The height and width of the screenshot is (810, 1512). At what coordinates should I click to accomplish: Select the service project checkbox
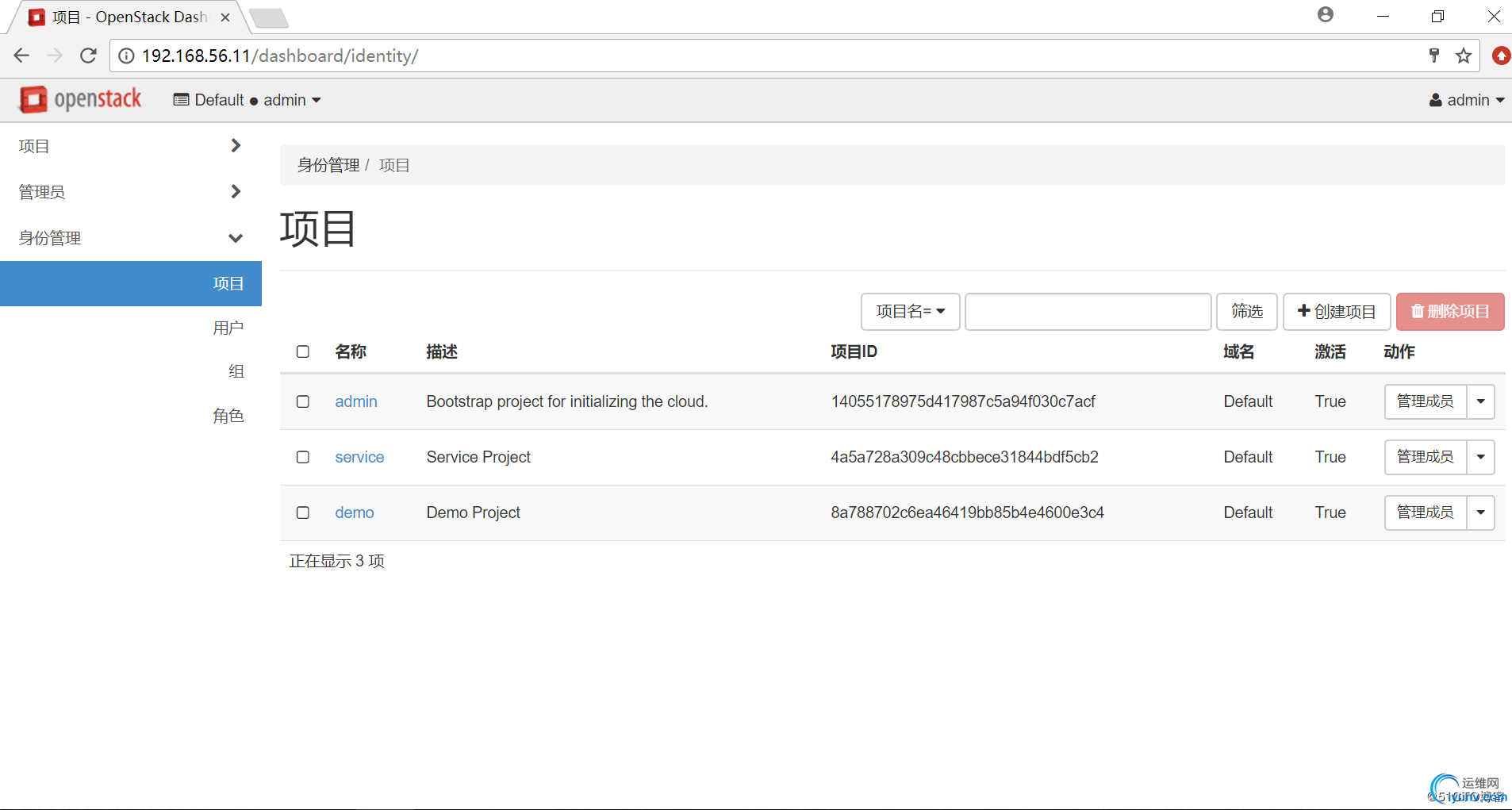[x=303, y=457]
